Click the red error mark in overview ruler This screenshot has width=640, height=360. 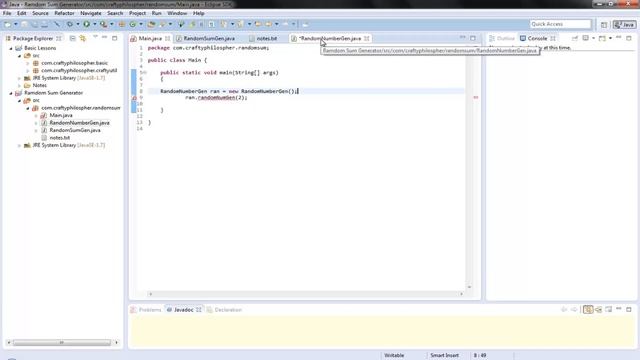pyautogui.click(x=476, y=97)
